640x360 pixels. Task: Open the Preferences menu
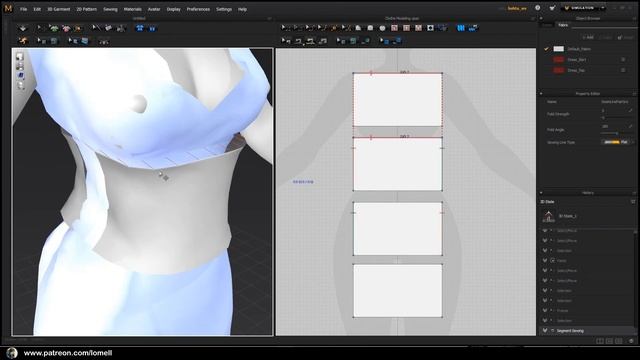(x=198, y=9)
